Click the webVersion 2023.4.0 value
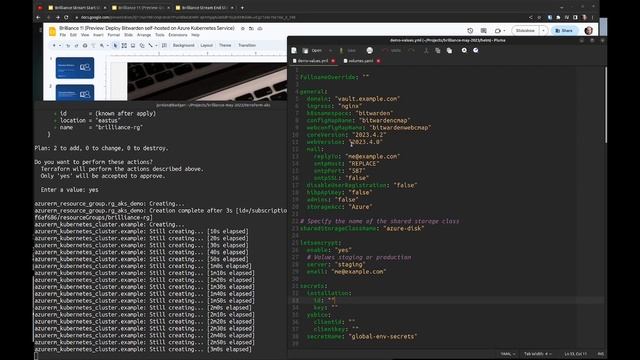This screenshot has height=360, width=640. click(x=366, y=142)
